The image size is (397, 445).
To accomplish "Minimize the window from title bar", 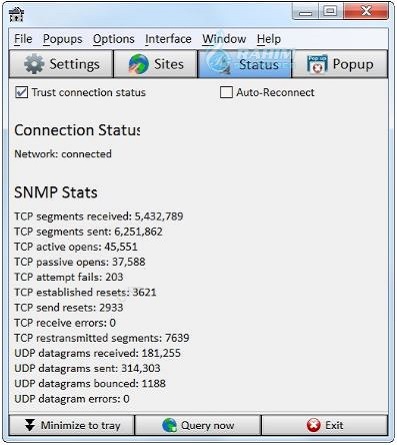I will coord(306,12).
